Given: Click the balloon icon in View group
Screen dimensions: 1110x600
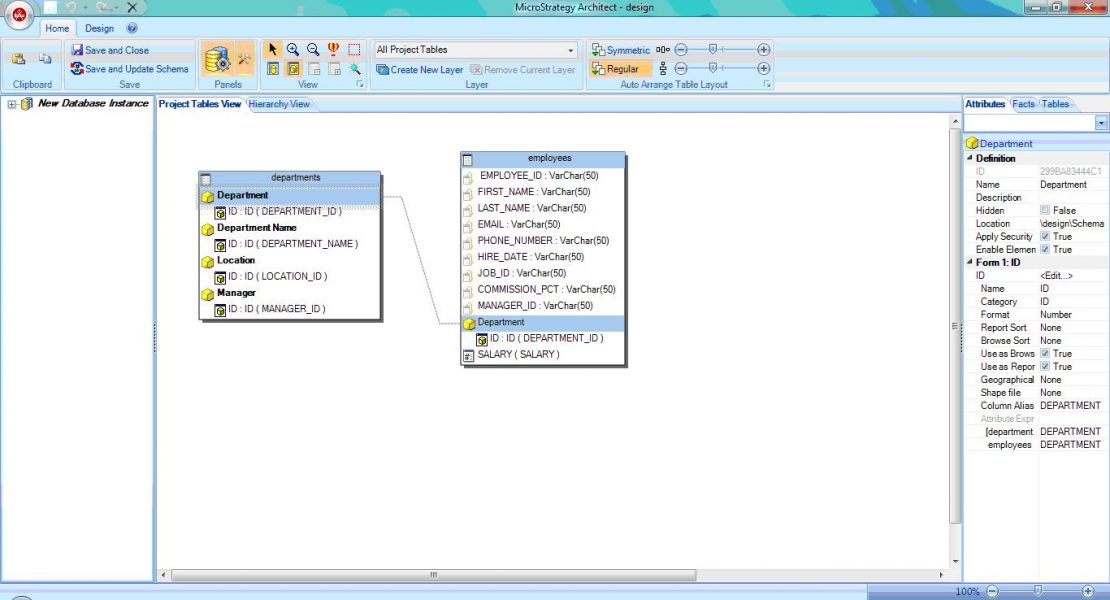Looking at the screenshot, I should click(333, 50).
